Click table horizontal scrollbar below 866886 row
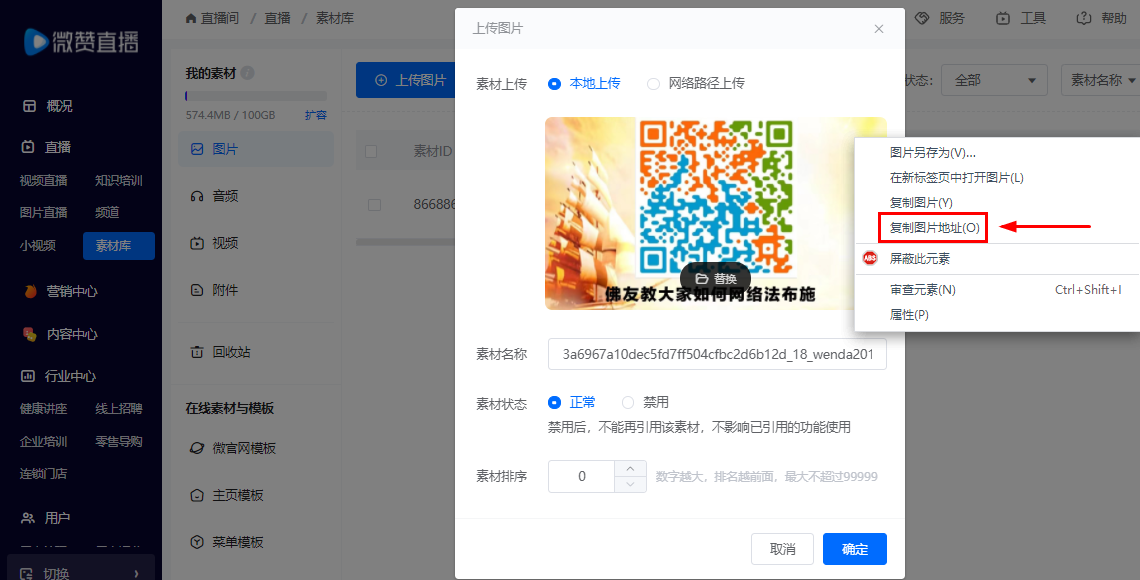1140x580 pixels. [405, 241]
